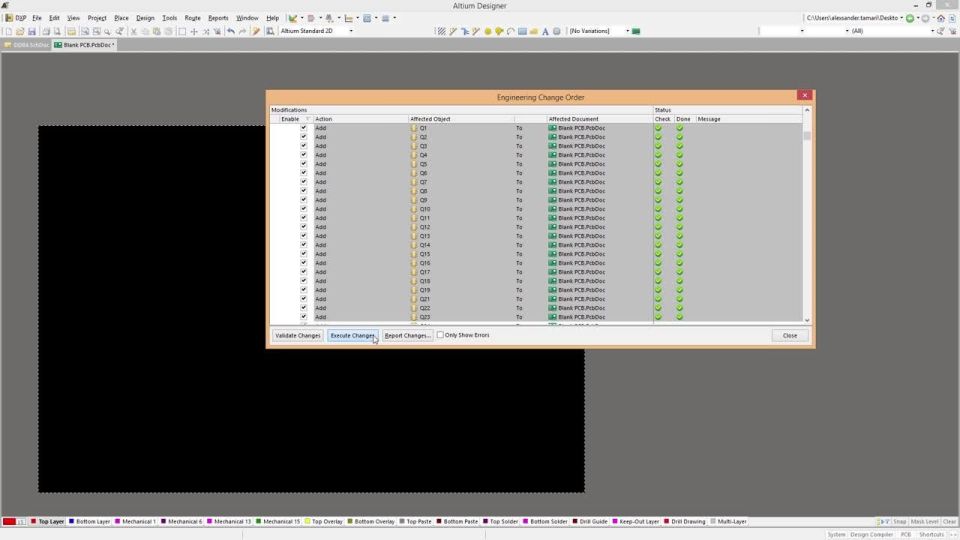This screenshot has width=960, height=540.
Task: Click the Report Changes button
Action: (x=407, y=336)
